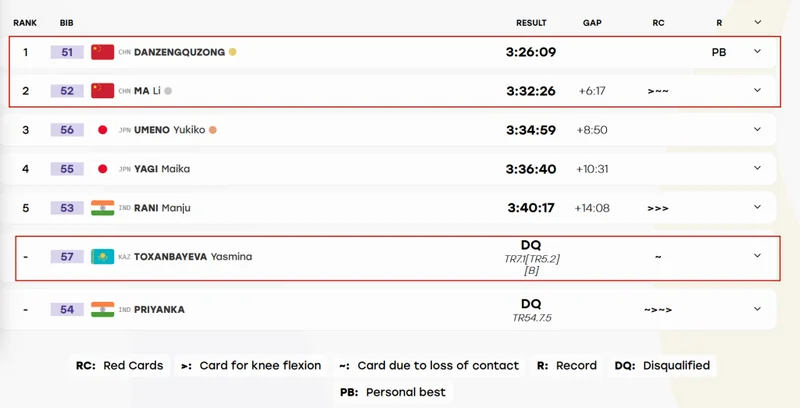Expand details for DANZENGQUZONG row
This screenshot has width=800, height=408.
pyautogui.click(x=758, y=52)
